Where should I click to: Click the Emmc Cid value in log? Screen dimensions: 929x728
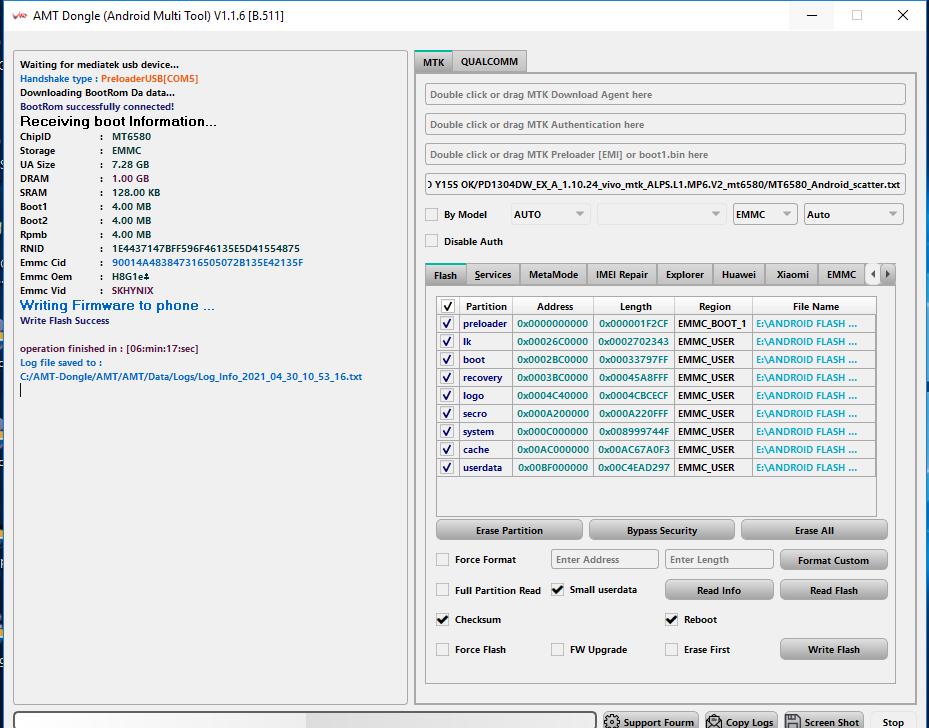[x=207, y=262]
